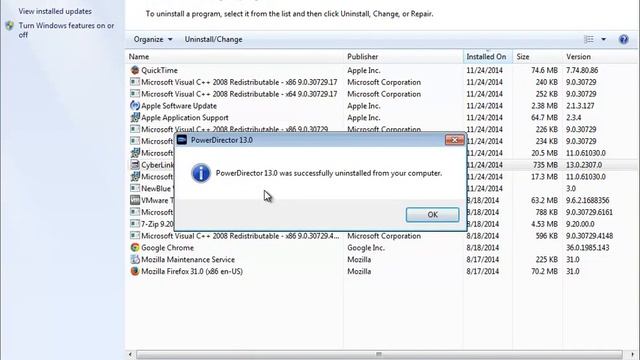
Task: Sort the list by Publisher column
Action: (x=404, y=57)
